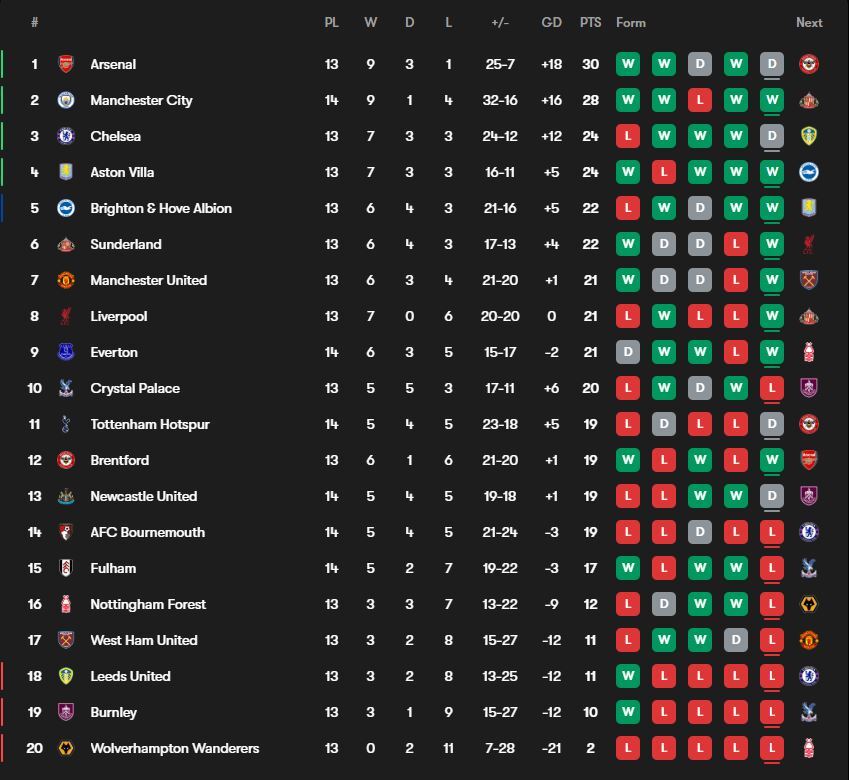Click the Chelsea crest next to the team name
849x780 pixels.
point(66,136)
